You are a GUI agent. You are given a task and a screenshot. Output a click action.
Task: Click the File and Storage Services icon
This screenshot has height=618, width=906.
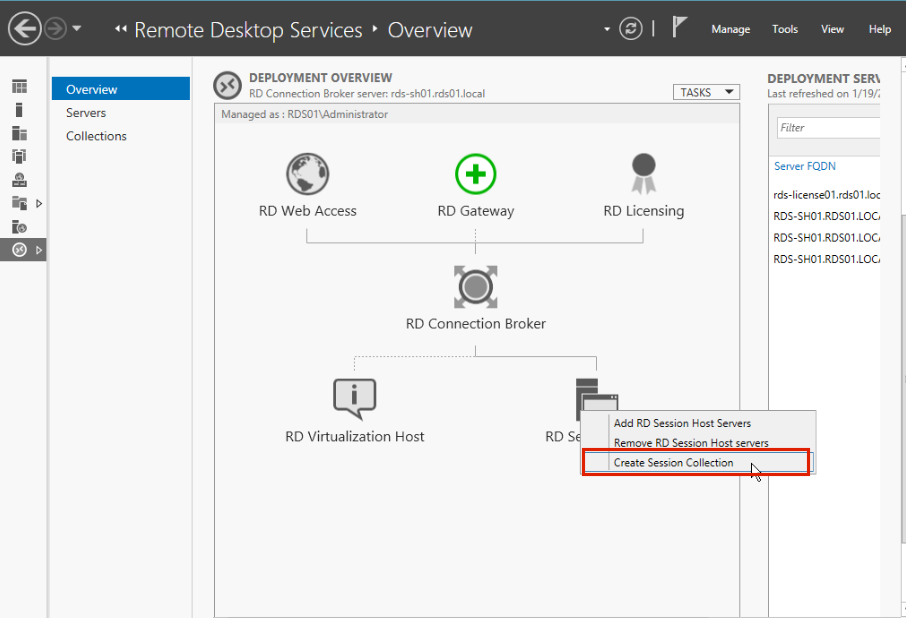(x=19, y=203)
